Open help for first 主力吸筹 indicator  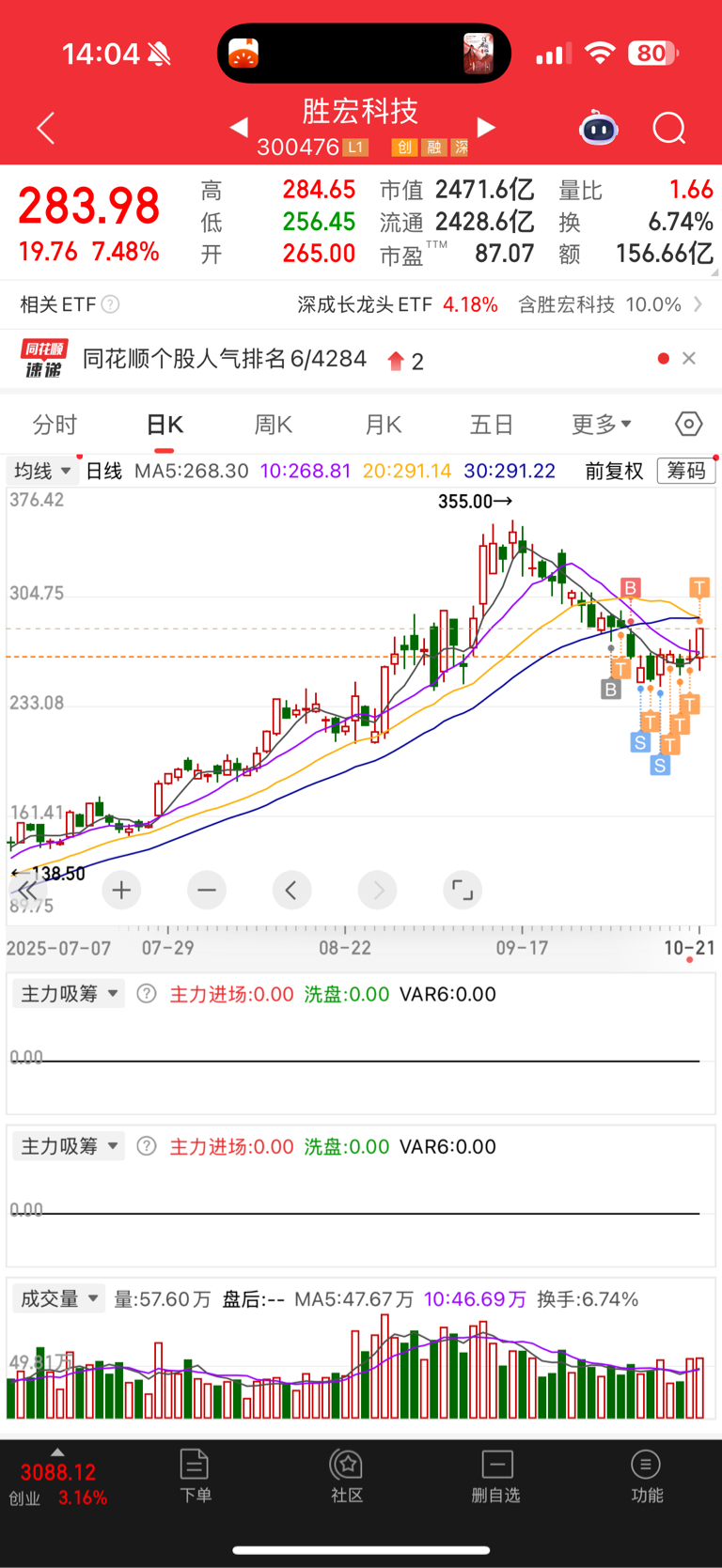(147, 994)
